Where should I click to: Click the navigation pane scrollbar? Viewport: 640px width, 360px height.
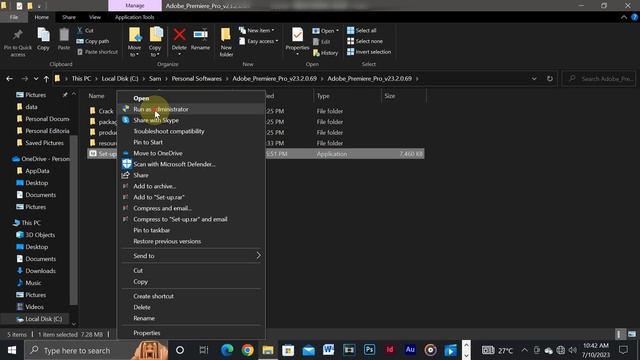click(73, 220)
